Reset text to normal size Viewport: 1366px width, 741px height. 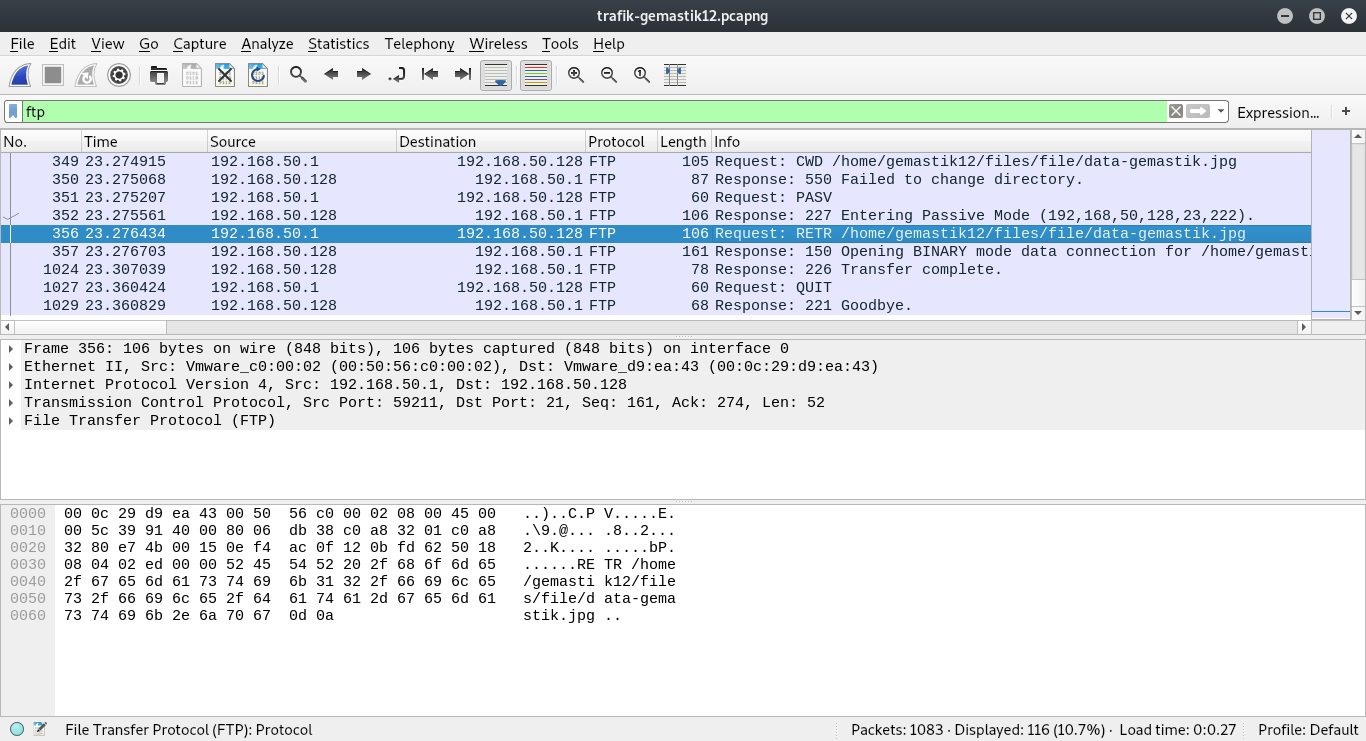(x=642, y=75)
